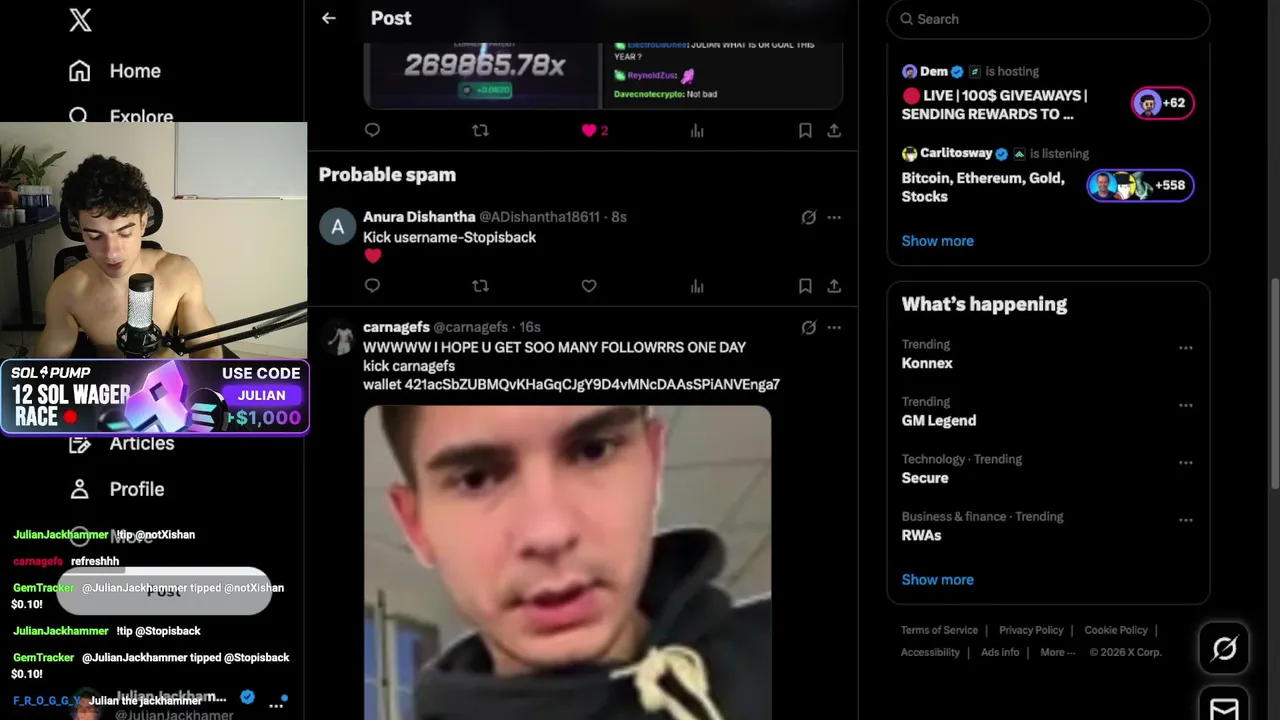Open the Grok floating button
Screen dimensions: 1280x720
pos(1224,649)
